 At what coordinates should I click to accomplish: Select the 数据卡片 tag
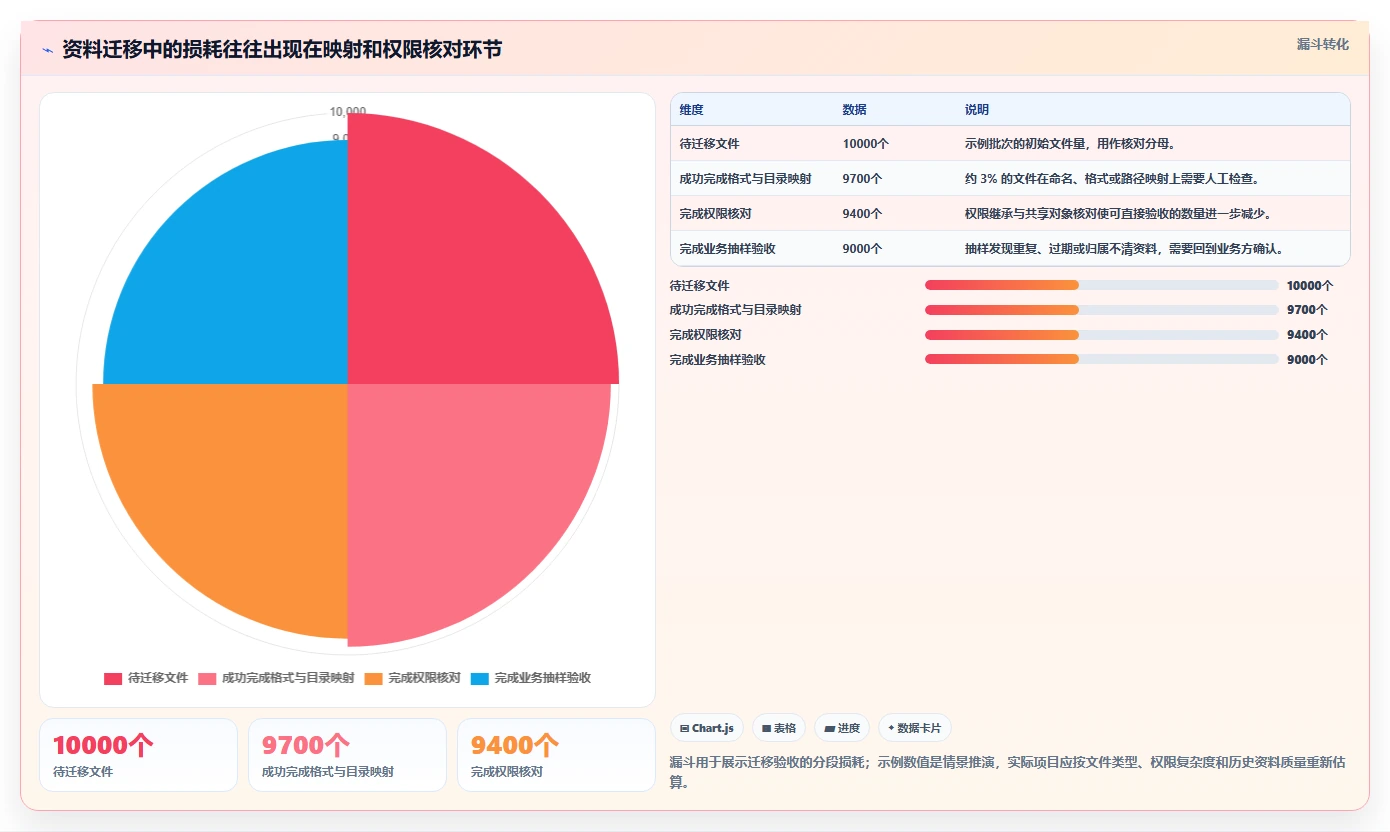914,728
